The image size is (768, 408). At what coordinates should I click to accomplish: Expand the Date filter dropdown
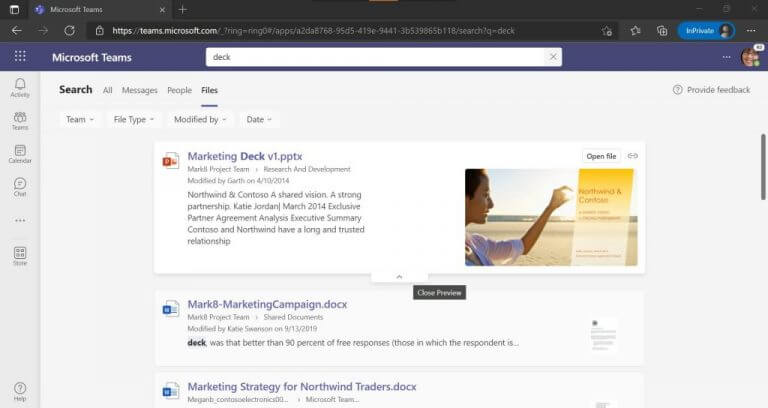coord(259,119)
